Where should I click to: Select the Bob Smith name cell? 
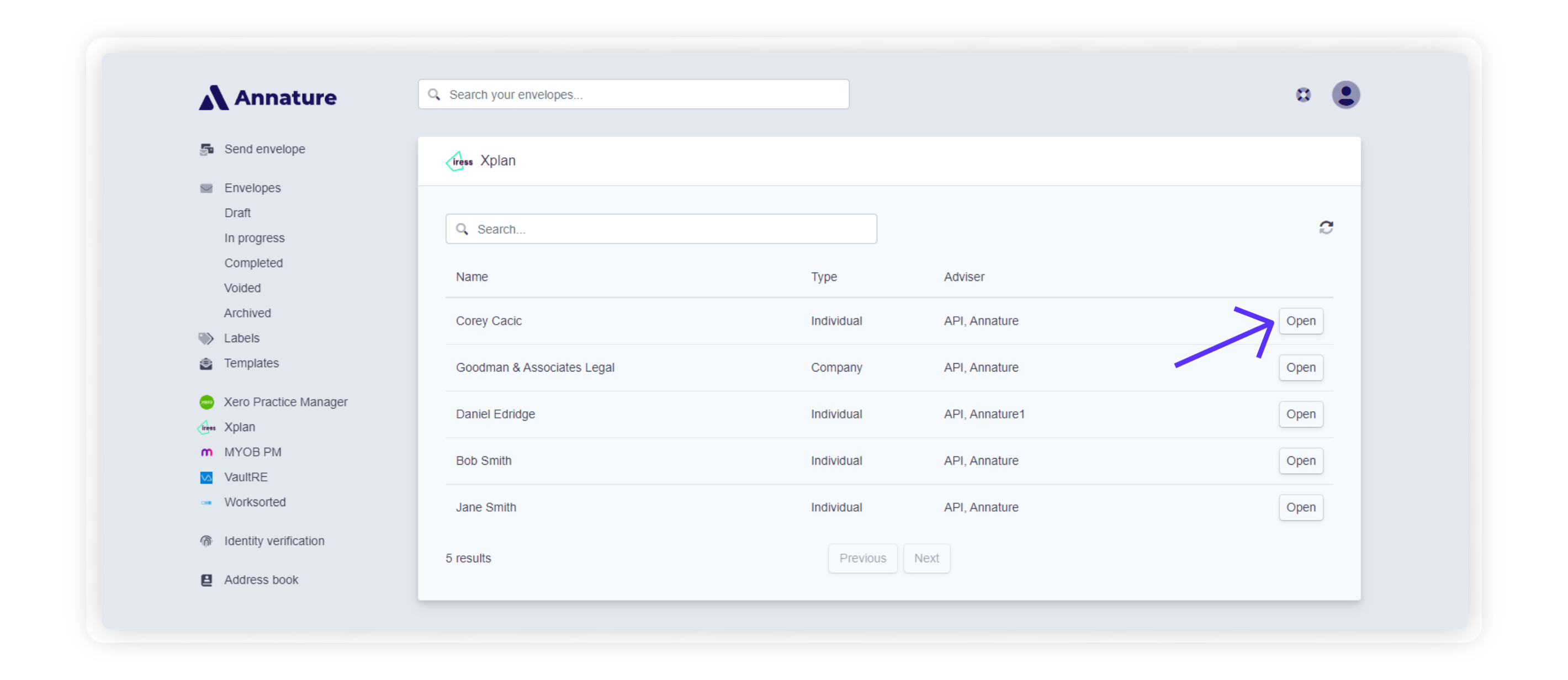[x=483, y=461]
